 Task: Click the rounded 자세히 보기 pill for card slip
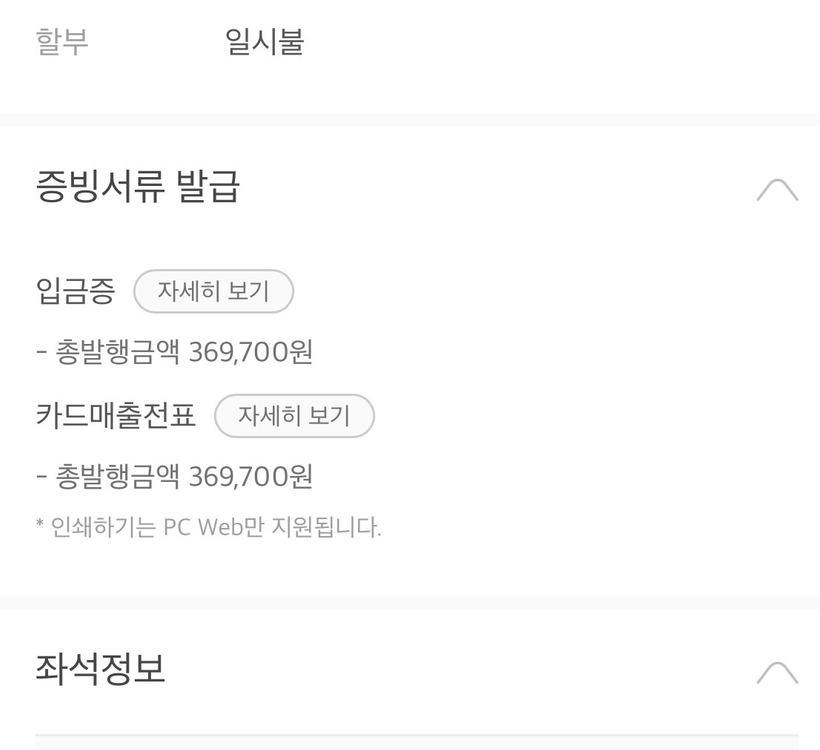click(x=295, y=416)
